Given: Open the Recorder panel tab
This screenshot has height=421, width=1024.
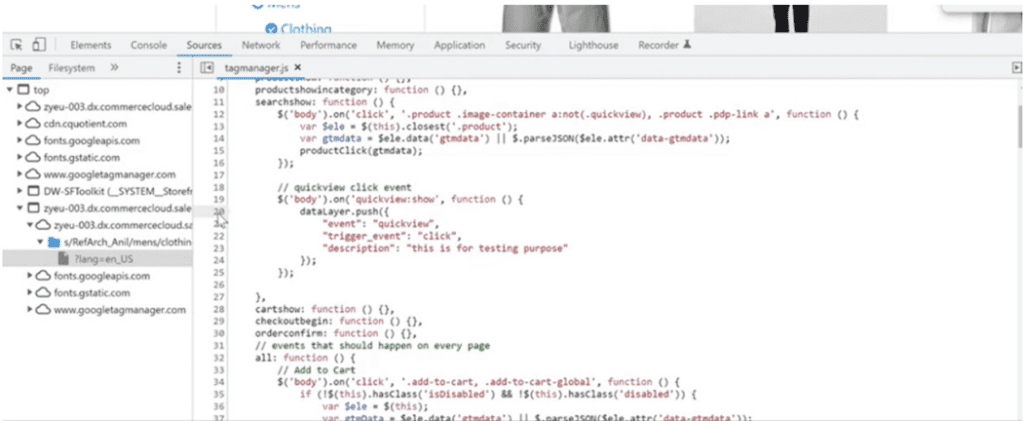Looking at the screenshot, I should pyautogui.click(x=659, y=45).
